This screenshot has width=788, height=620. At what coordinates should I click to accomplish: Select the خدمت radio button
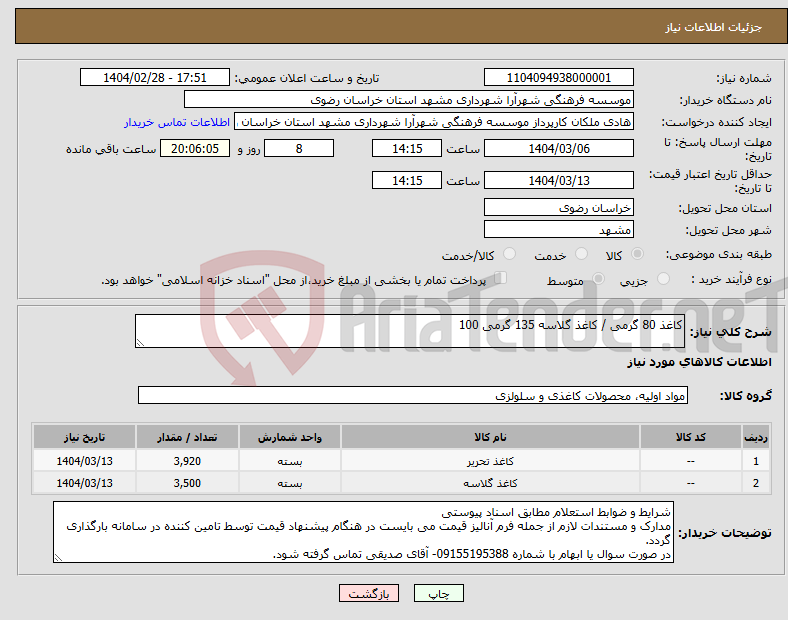tap(581, 254)
